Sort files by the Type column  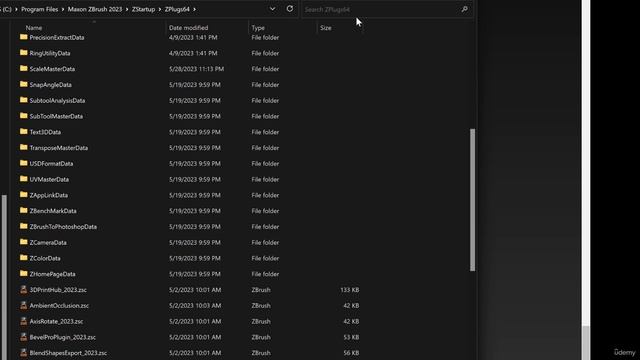pyautogui.click(x=258, y=28)
